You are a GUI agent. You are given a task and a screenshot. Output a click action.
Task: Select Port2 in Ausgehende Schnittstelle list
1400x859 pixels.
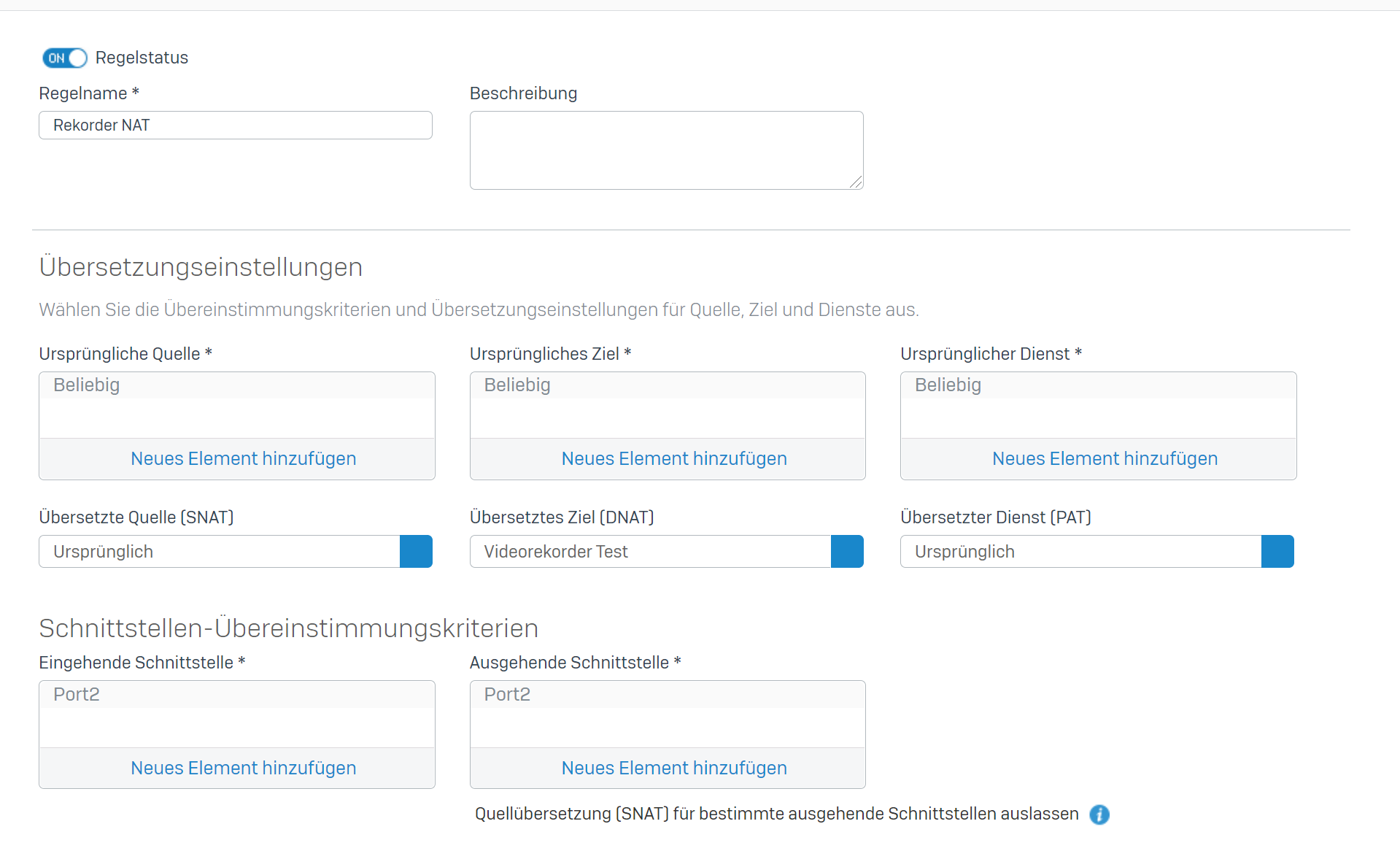[667, 695]
